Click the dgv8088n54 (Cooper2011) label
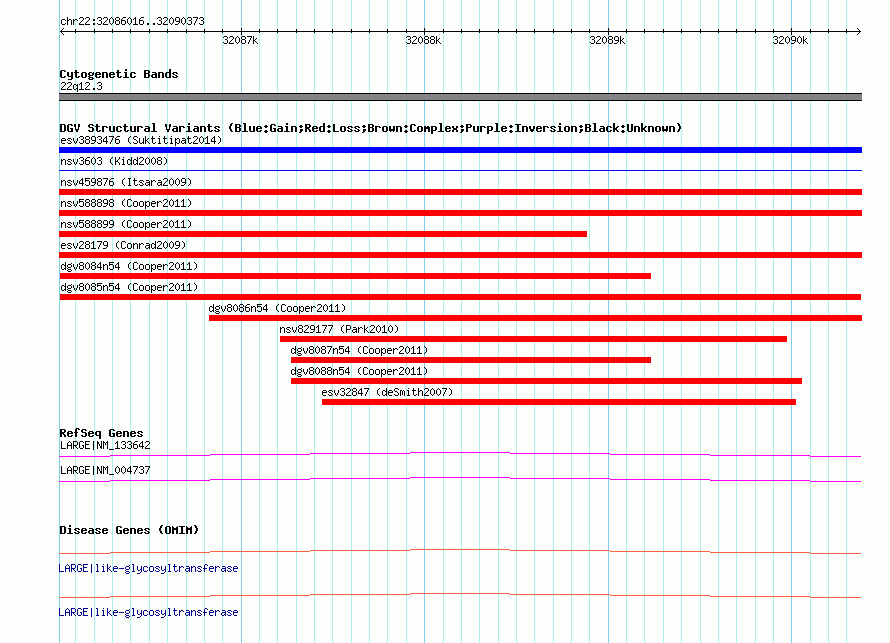This screenshot has width=890, height=643. pos(359,371)
